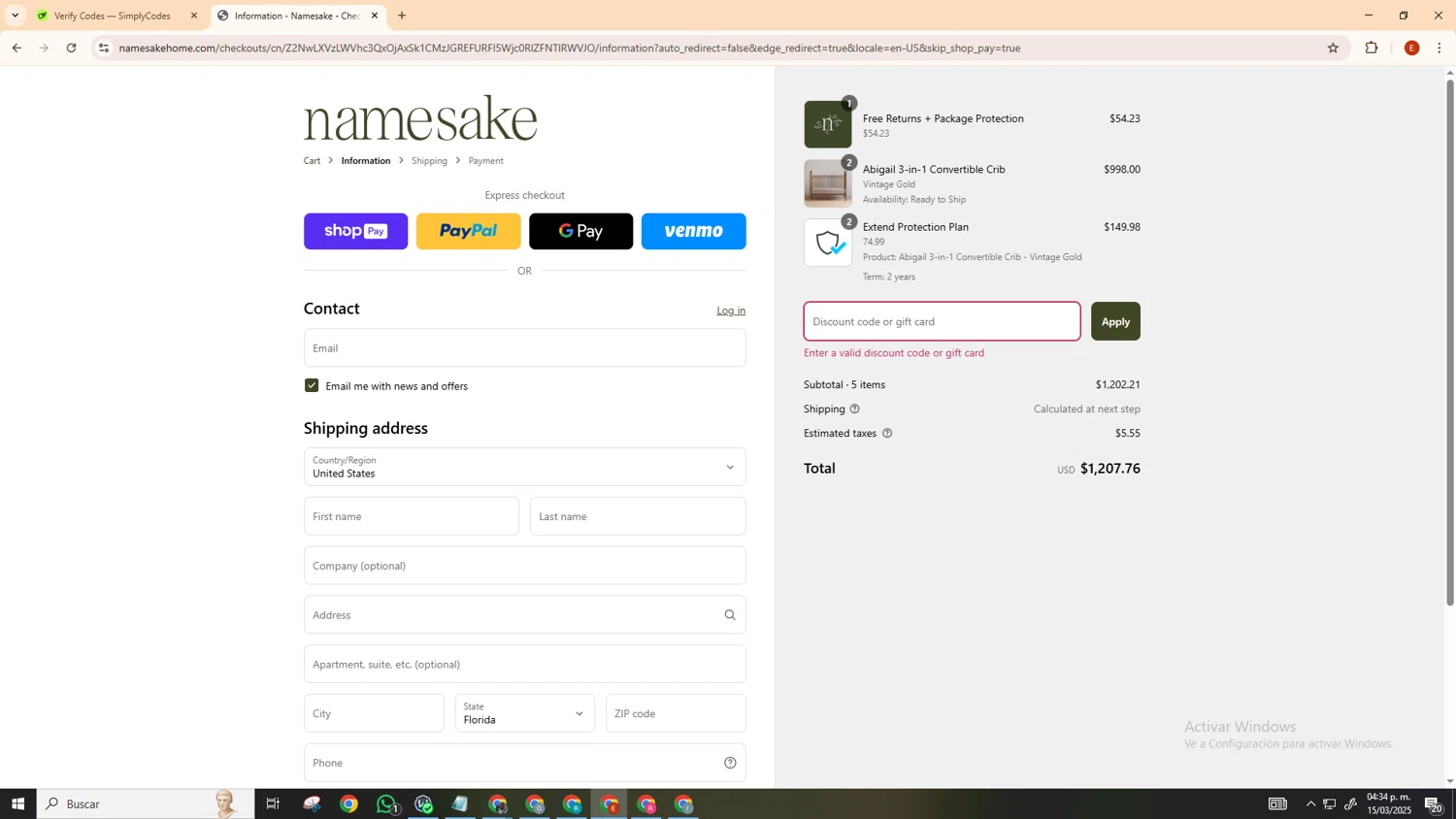Click the page vertical scrollbar
Image resolution: width=1456 pixels, height=819 pixels.
[x=1450, y=342]
